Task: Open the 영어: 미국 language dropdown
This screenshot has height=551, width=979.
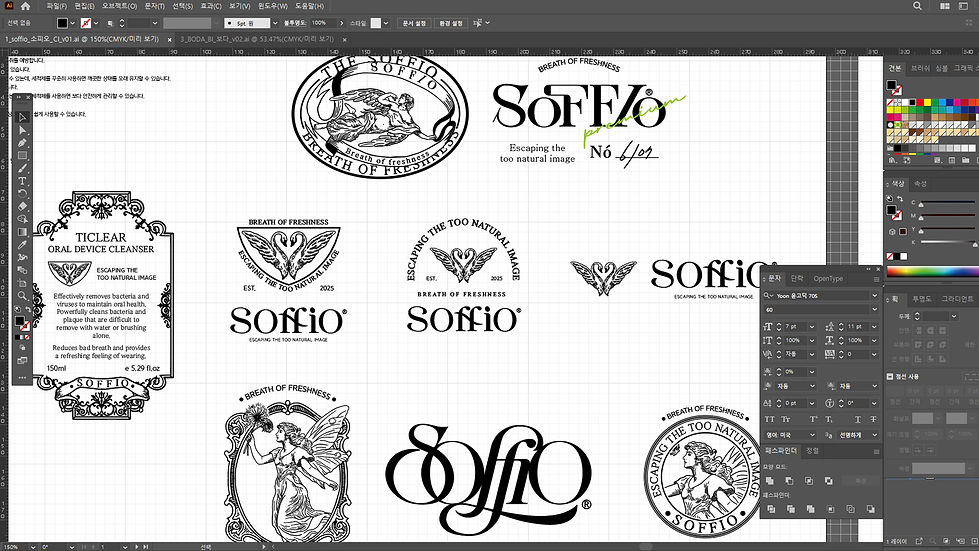Action: [790, 435]
